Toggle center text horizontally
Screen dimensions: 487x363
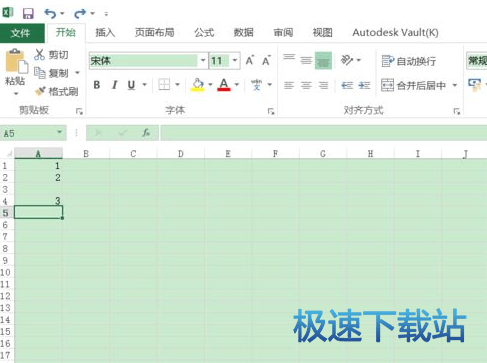[306, 85]
